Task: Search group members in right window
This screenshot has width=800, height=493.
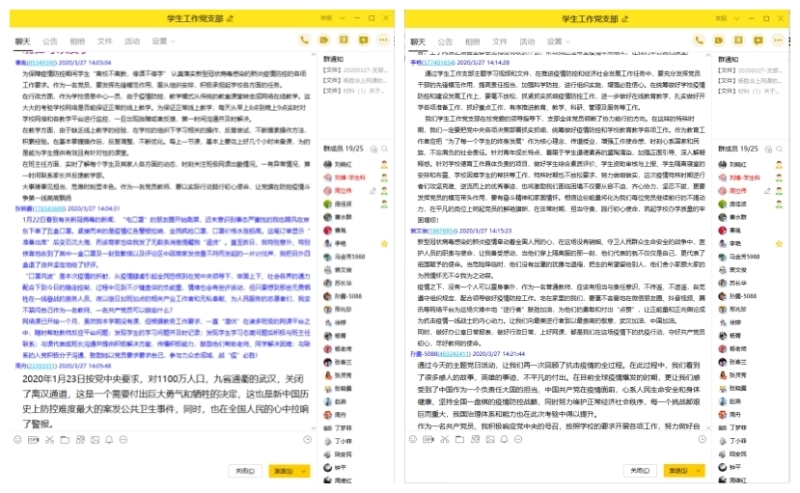Action: tap(780, 149)
